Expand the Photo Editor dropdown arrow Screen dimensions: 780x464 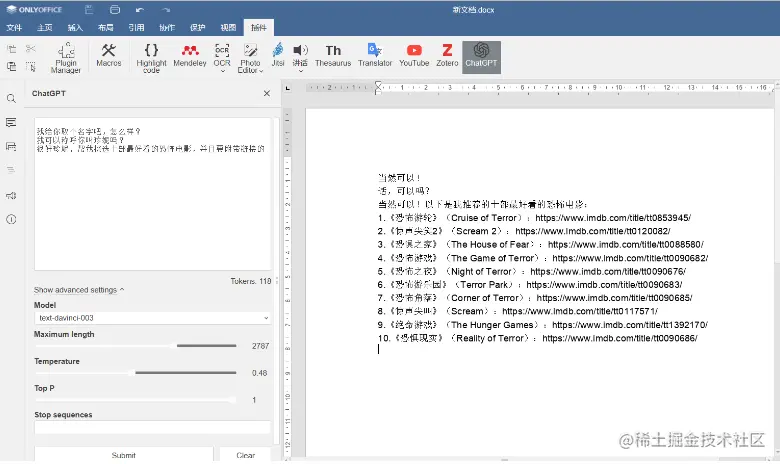[x=262, y=71]
